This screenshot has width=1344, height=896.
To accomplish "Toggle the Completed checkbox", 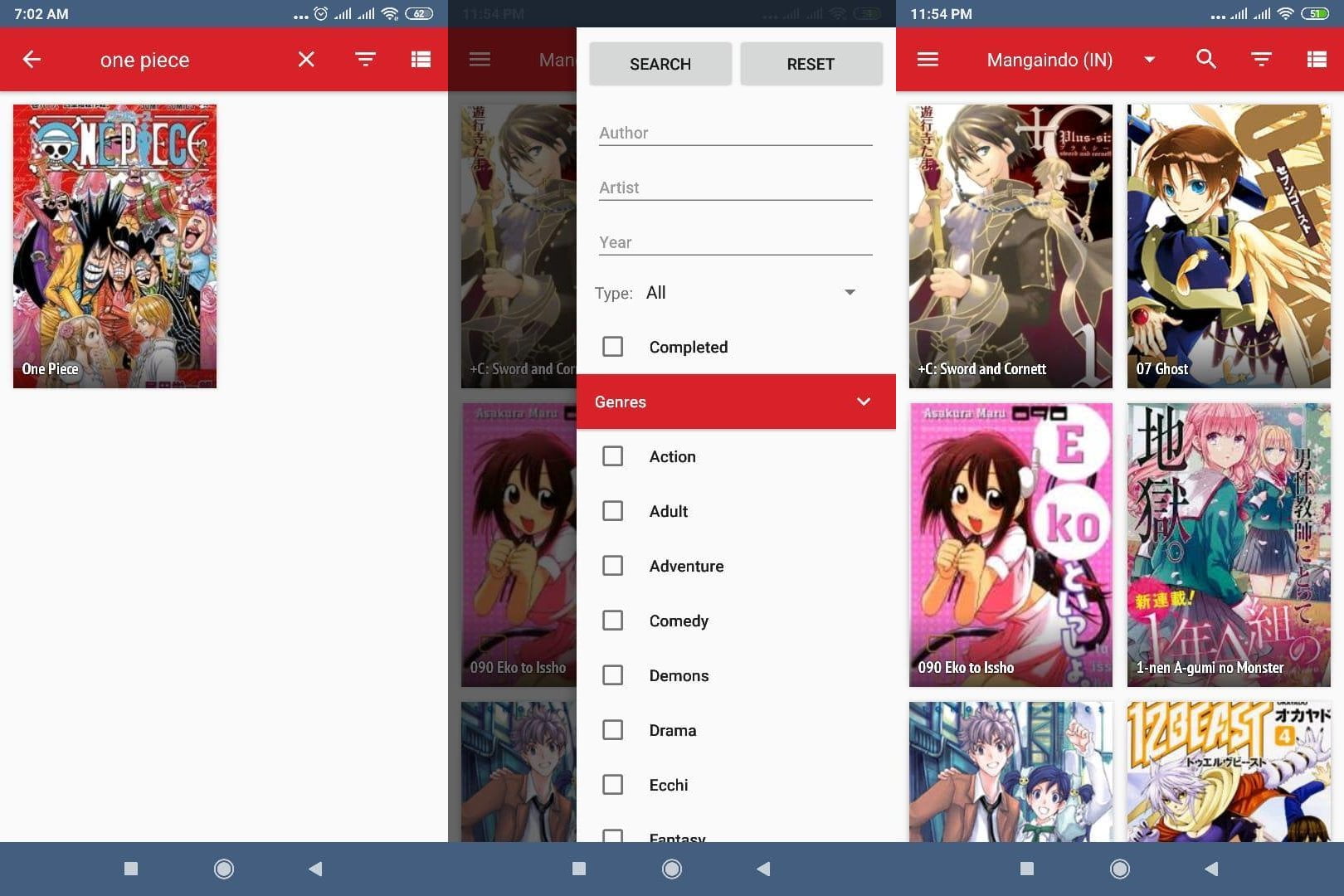I will click(x=612, y=347).
